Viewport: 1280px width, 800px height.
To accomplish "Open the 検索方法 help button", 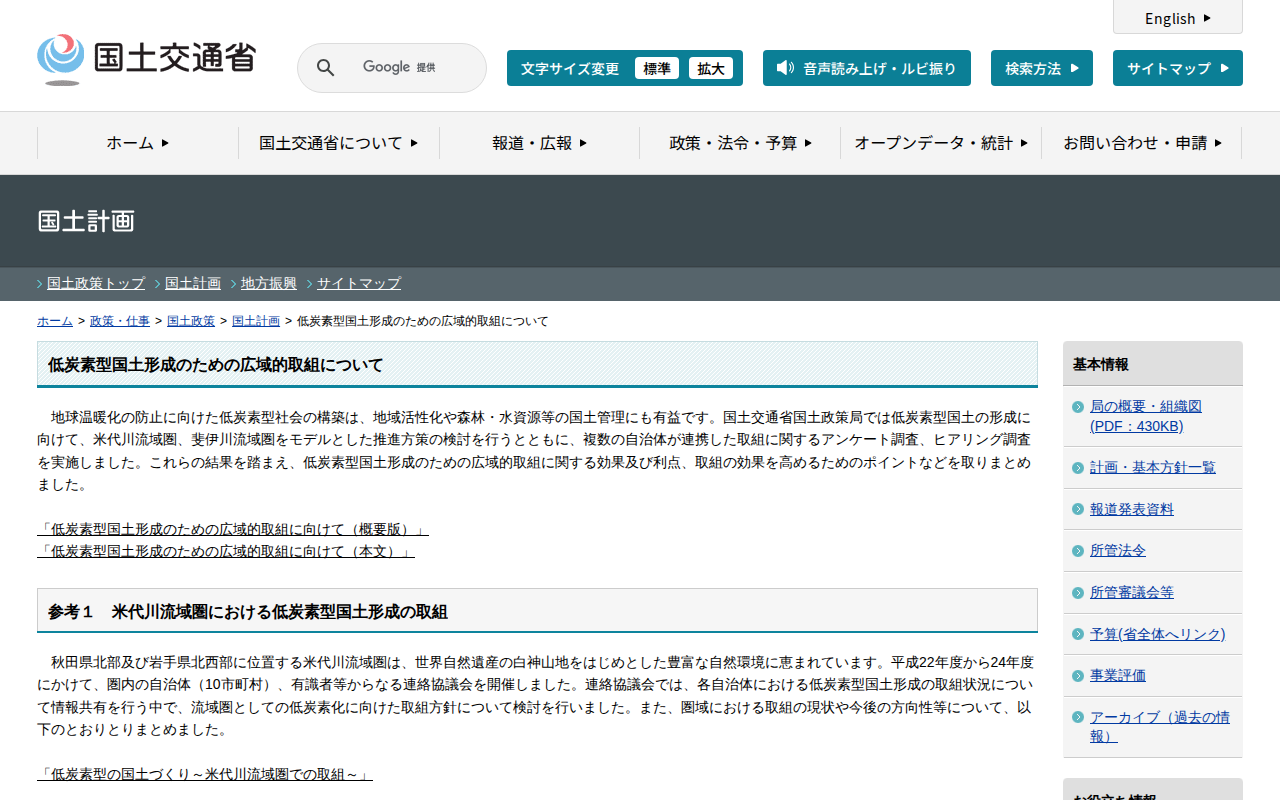I will click(x=1041, y=68).
